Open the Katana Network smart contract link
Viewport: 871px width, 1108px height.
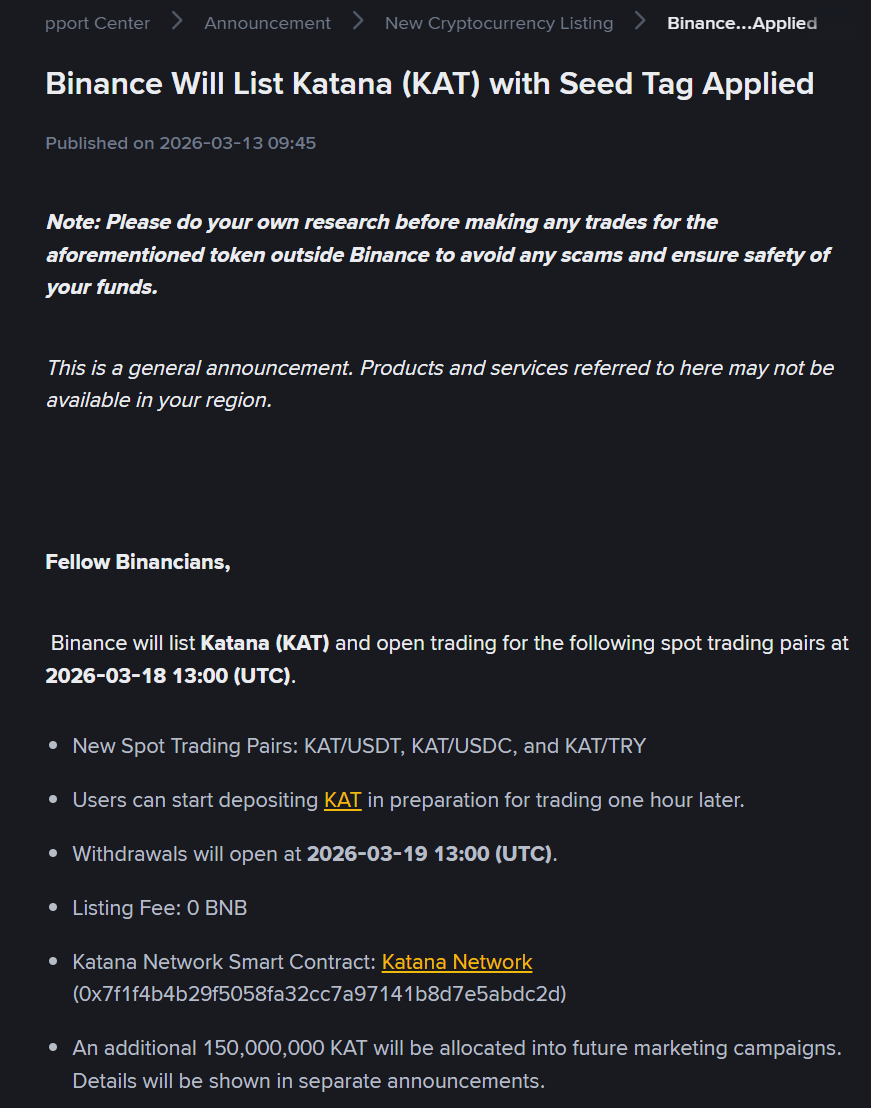tap(457, 963)
